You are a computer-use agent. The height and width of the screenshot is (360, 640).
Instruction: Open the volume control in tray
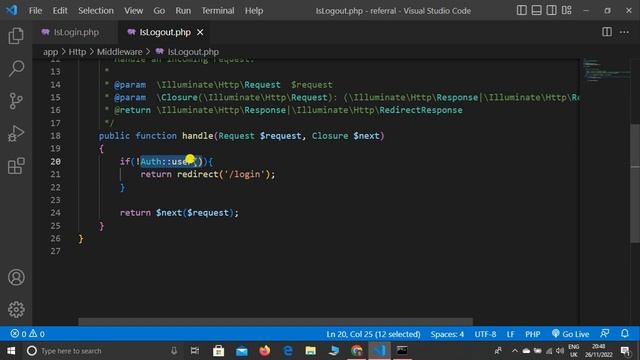(560, 351)
